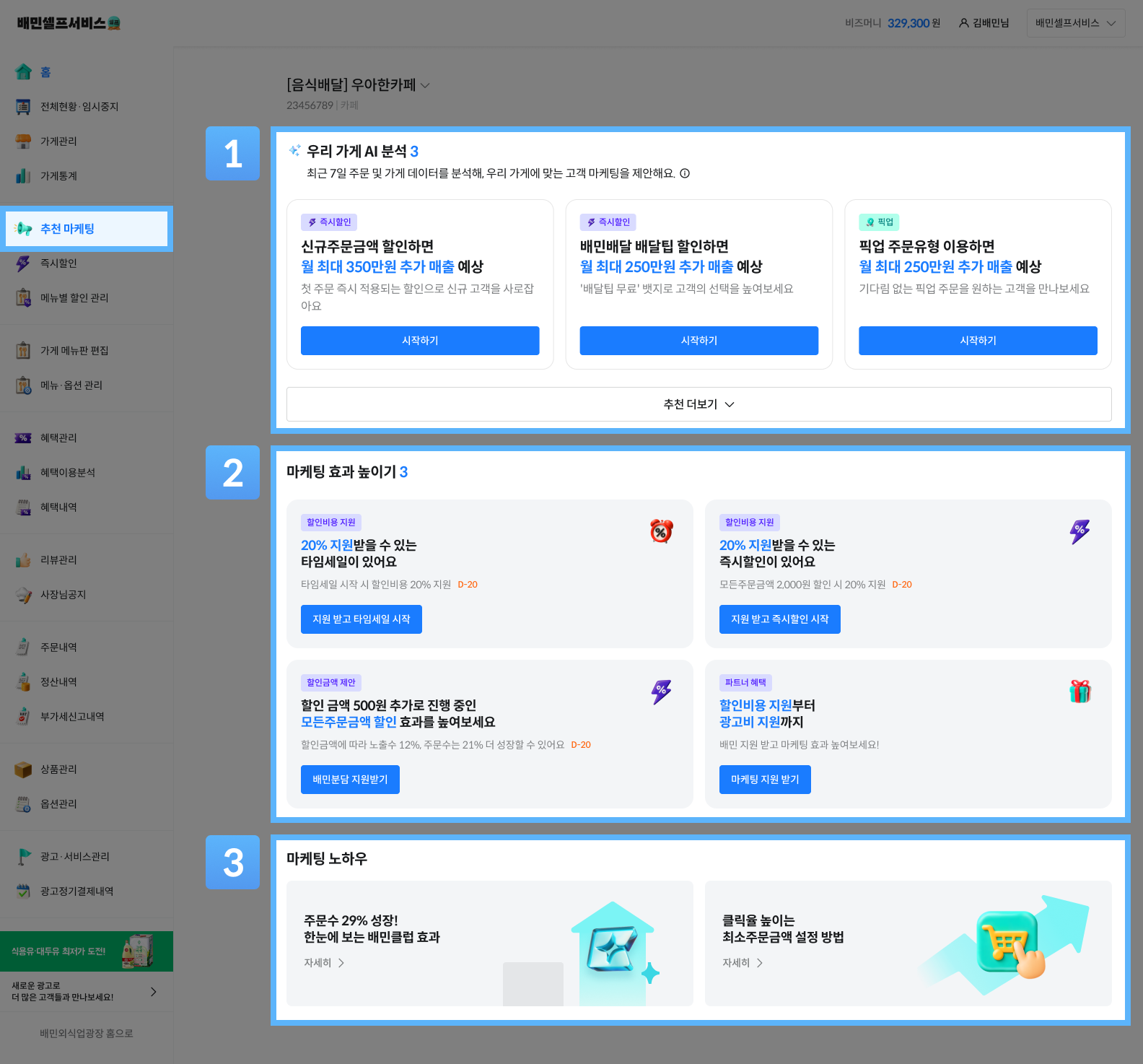Click the 정산내역 icon
Screen dimensions: 1143x1064
point(24,682)
